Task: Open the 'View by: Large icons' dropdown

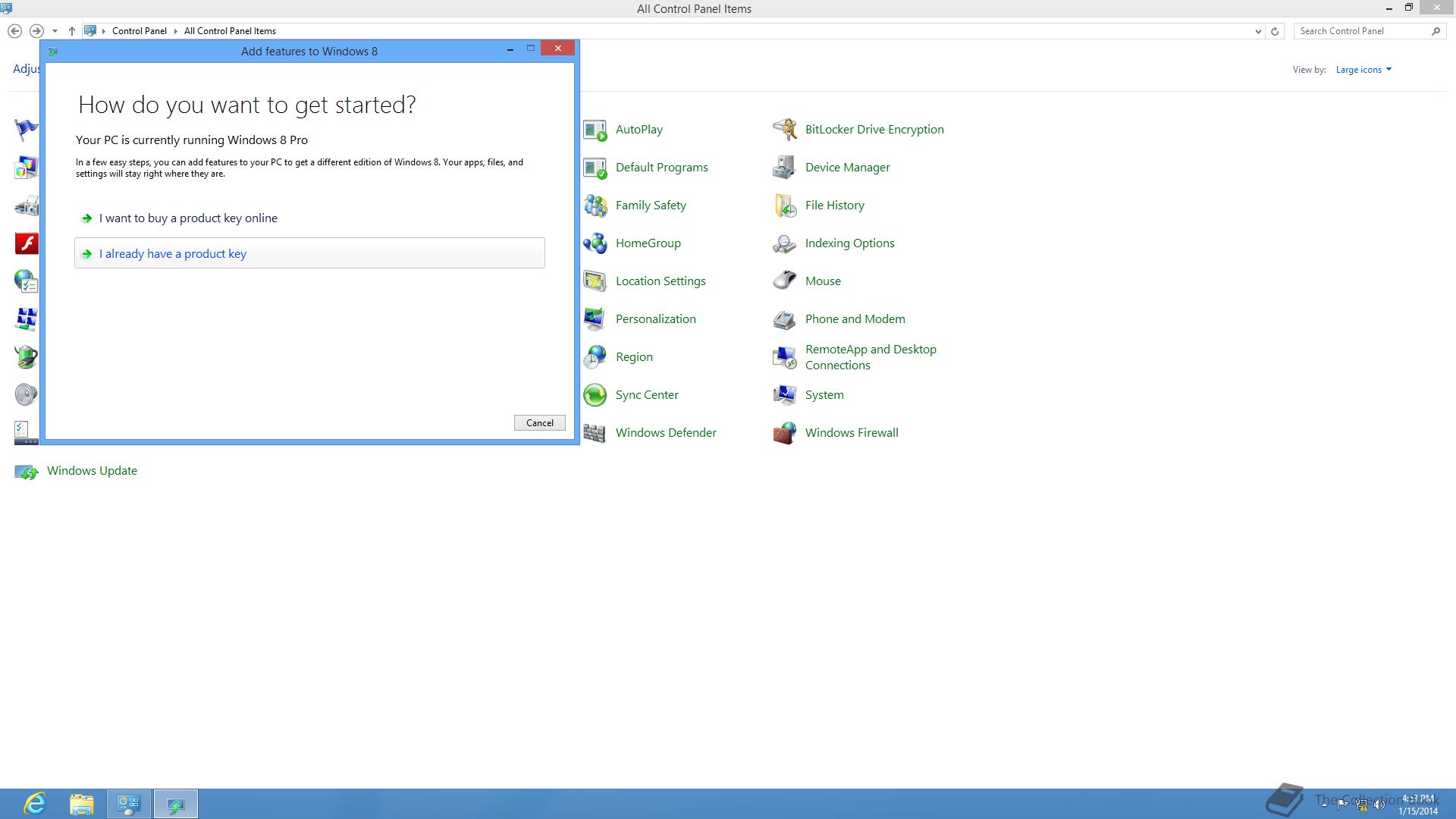Action: (x=1363, y=70)
